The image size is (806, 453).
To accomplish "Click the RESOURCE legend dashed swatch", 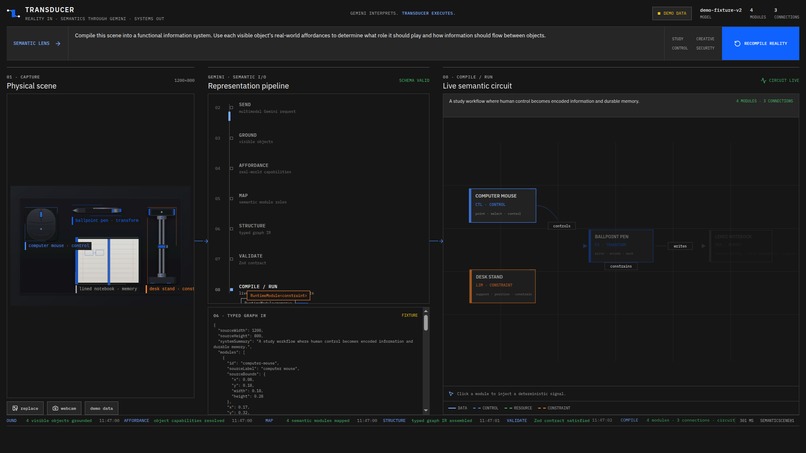I will click(x=508, y=408).
